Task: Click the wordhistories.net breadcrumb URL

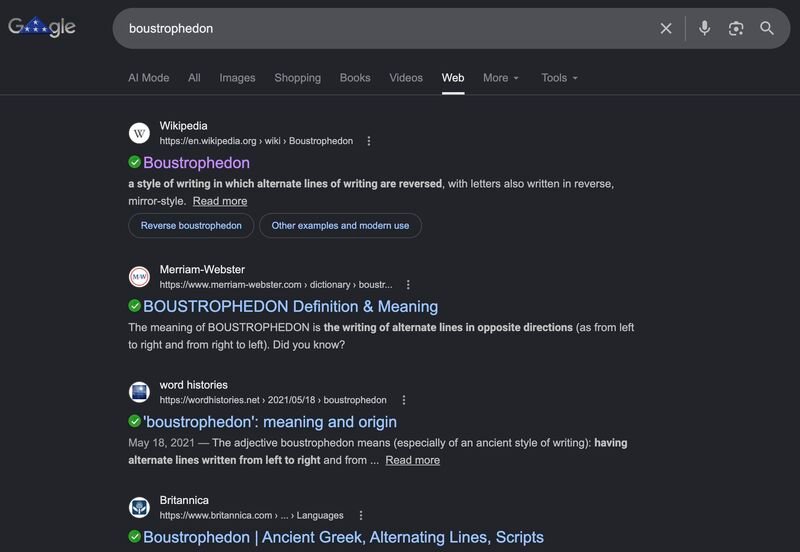Action: click(x=273, y=400)
